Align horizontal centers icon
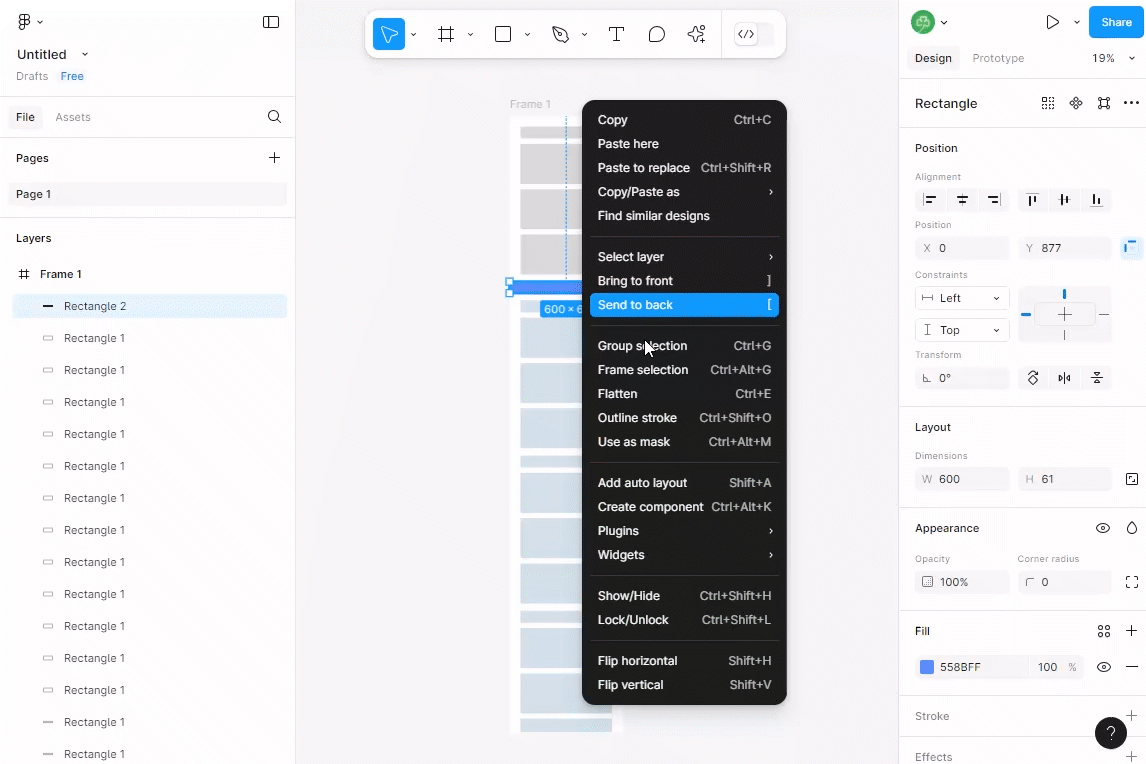Image resolution: width=1146 pixels, height=764 pixels. 962,200
